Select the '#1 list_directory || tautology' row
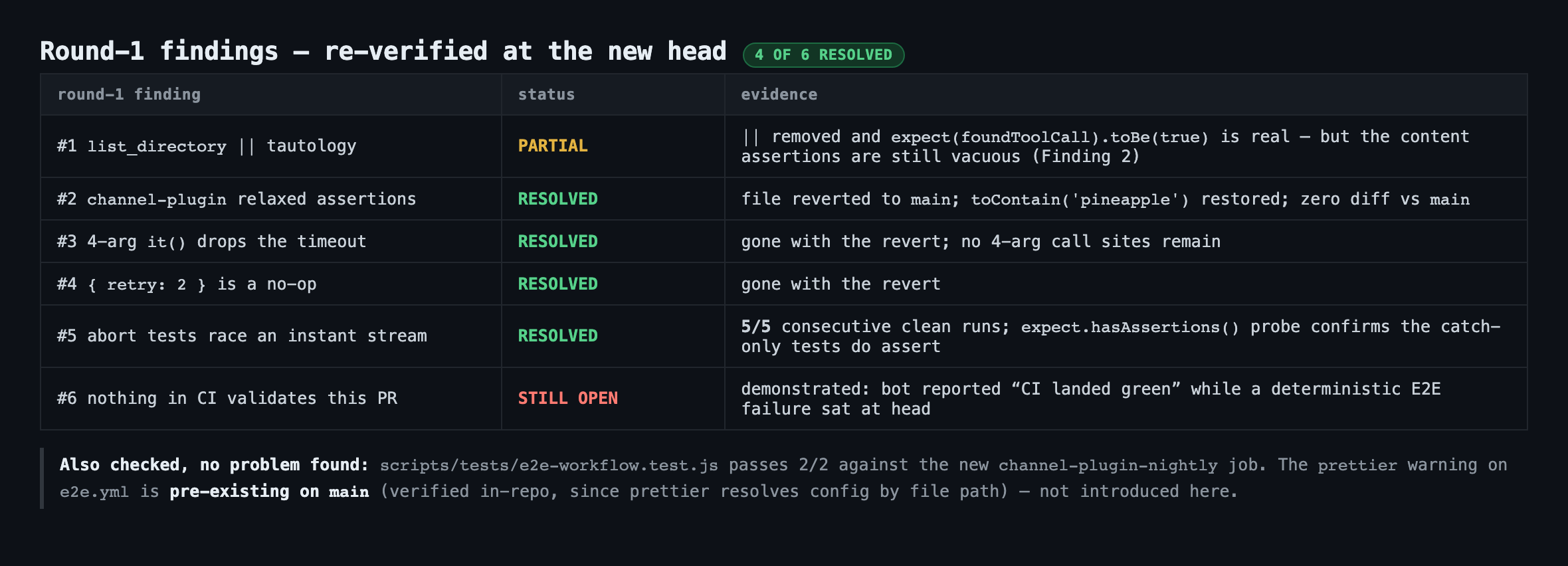This screenshot has width=1568, height=566. (x=784, y=146)
